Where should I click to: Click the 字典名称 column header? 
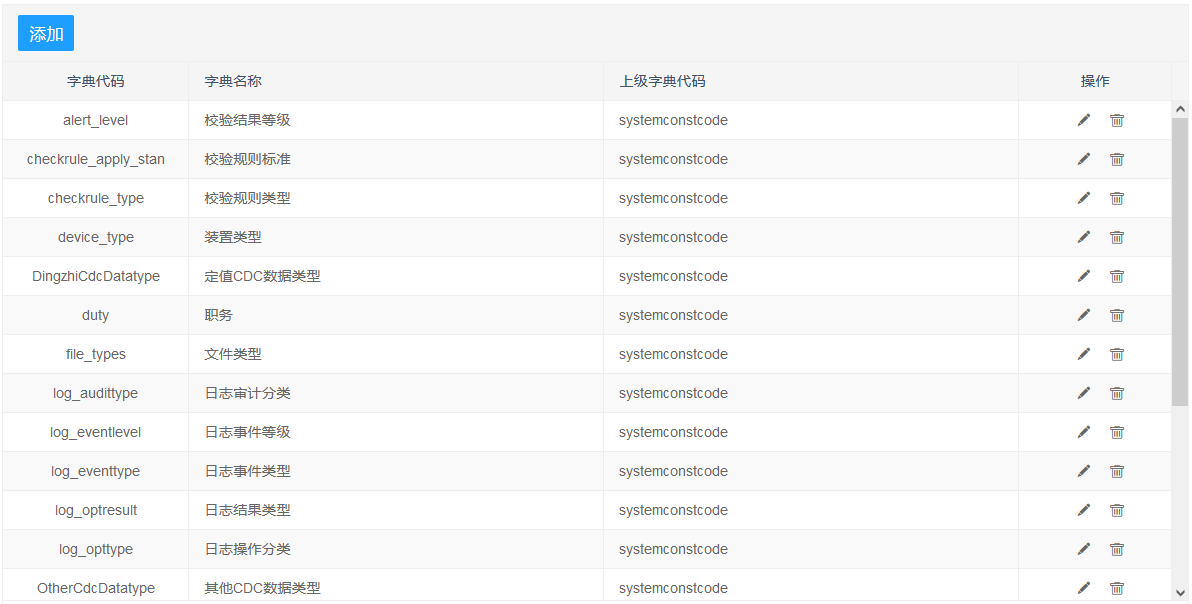233,81
